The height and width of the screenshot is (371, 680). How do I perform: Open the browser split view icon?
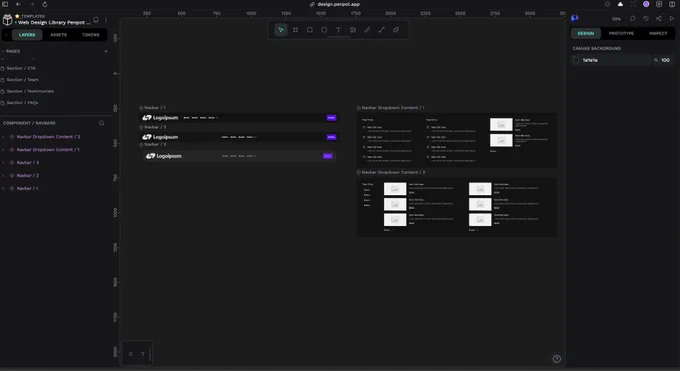pyautogui.click(x=672, y=4)
